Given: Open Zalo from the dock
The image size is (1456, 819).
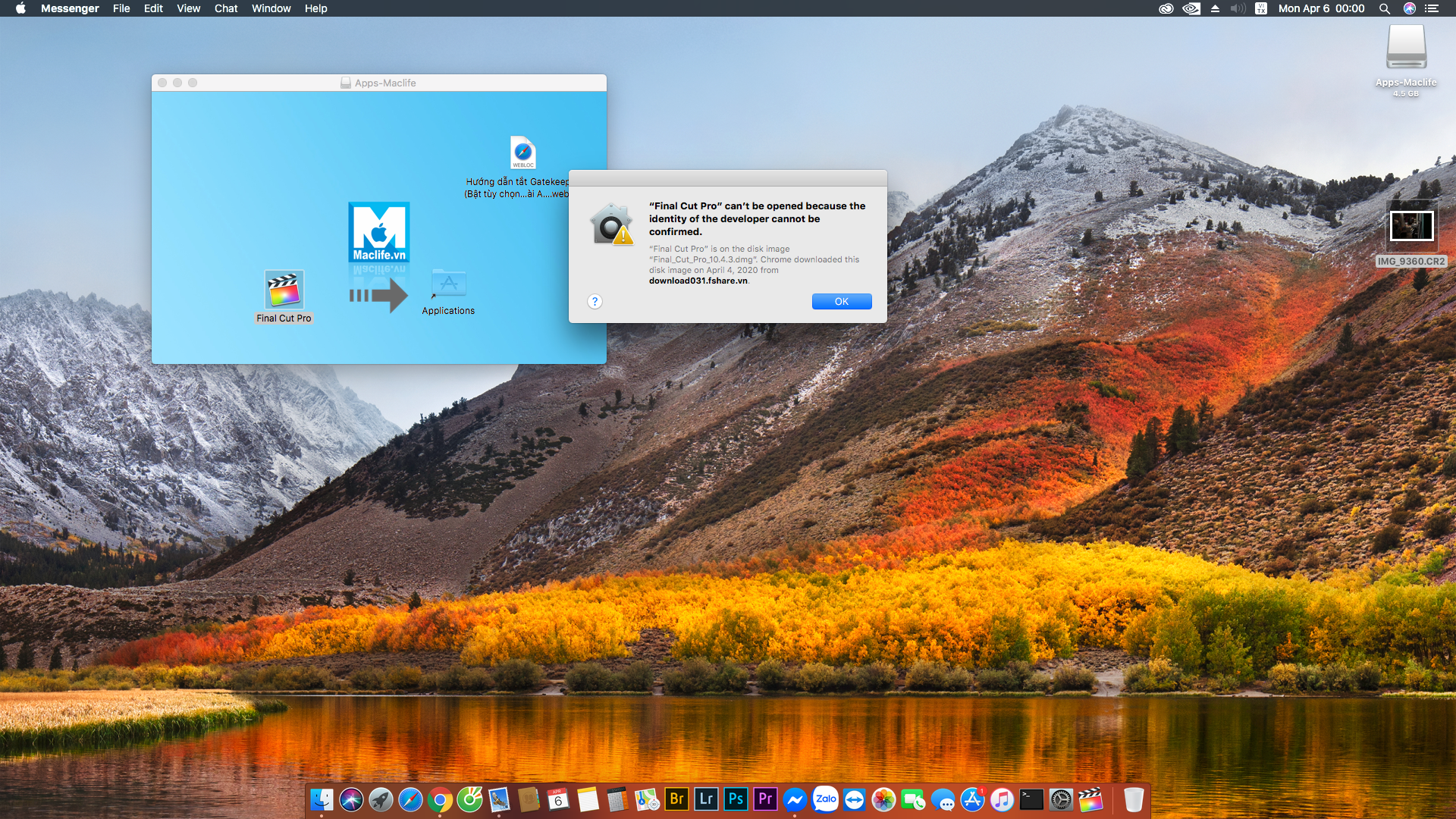Looking at the screenshot, I should 825,799.
